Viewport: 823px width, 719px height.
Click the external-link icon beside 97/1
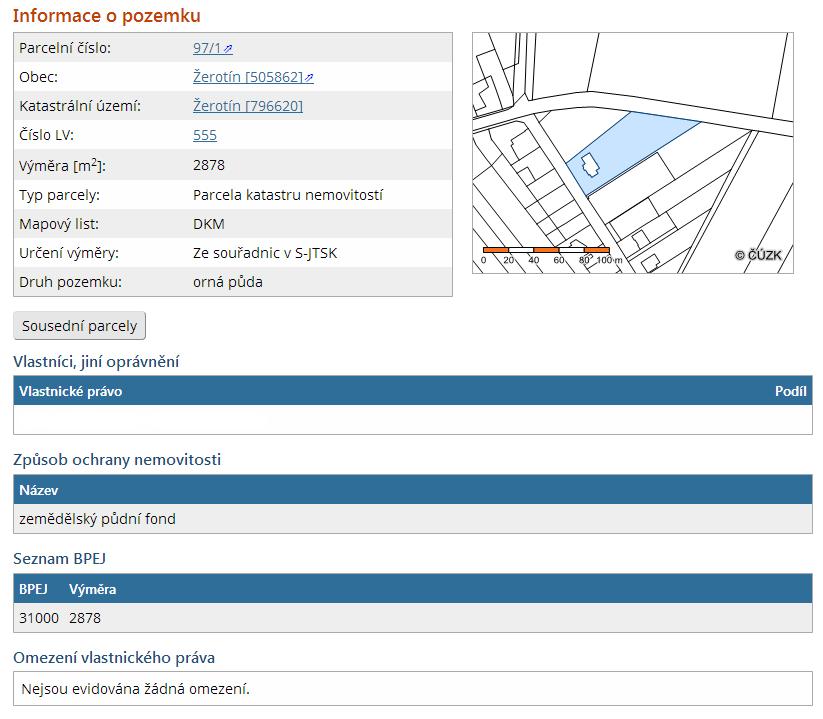point(228,49)
